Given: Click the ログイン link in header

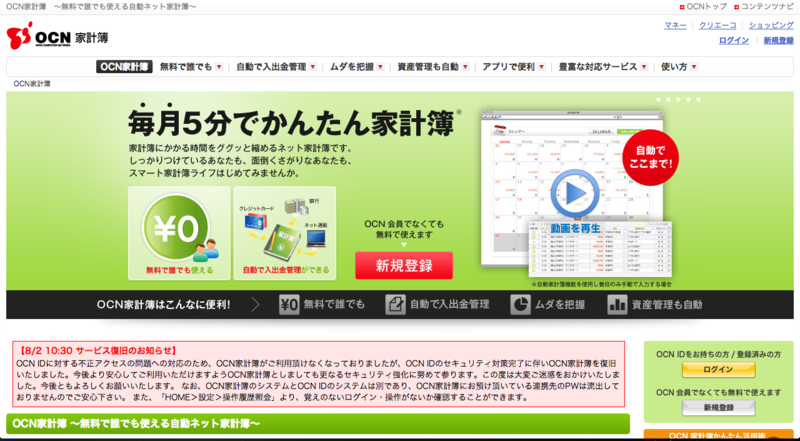Looking at the screenshot, I should click(734, 40).
